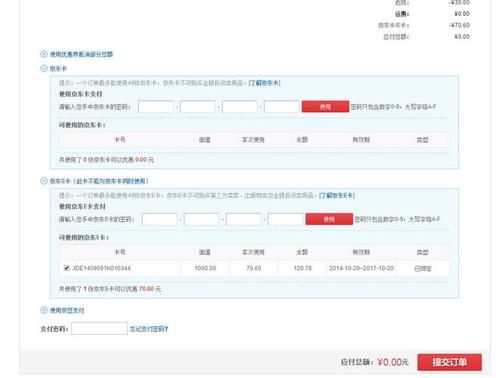The height and width of the screenshot is (378, 499).
Task: Select E-card balance 120.78 cell
Action: [302, 268]
